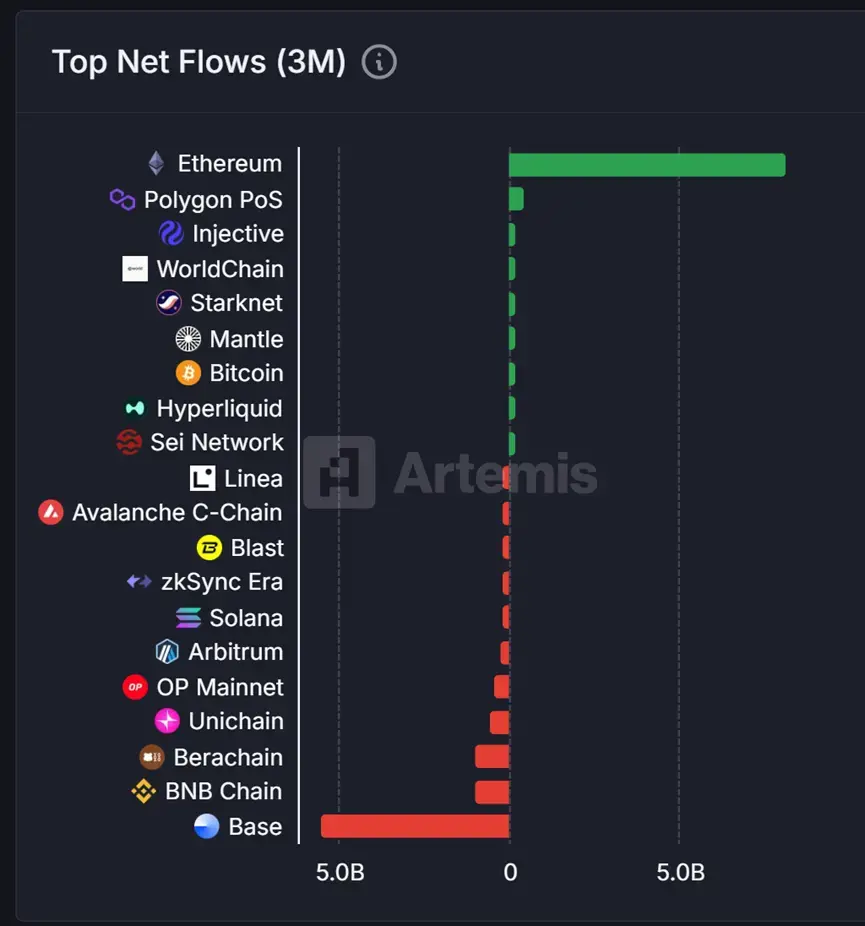Click the Injective chain logo
865x926 pixels.
pos(171,234)
